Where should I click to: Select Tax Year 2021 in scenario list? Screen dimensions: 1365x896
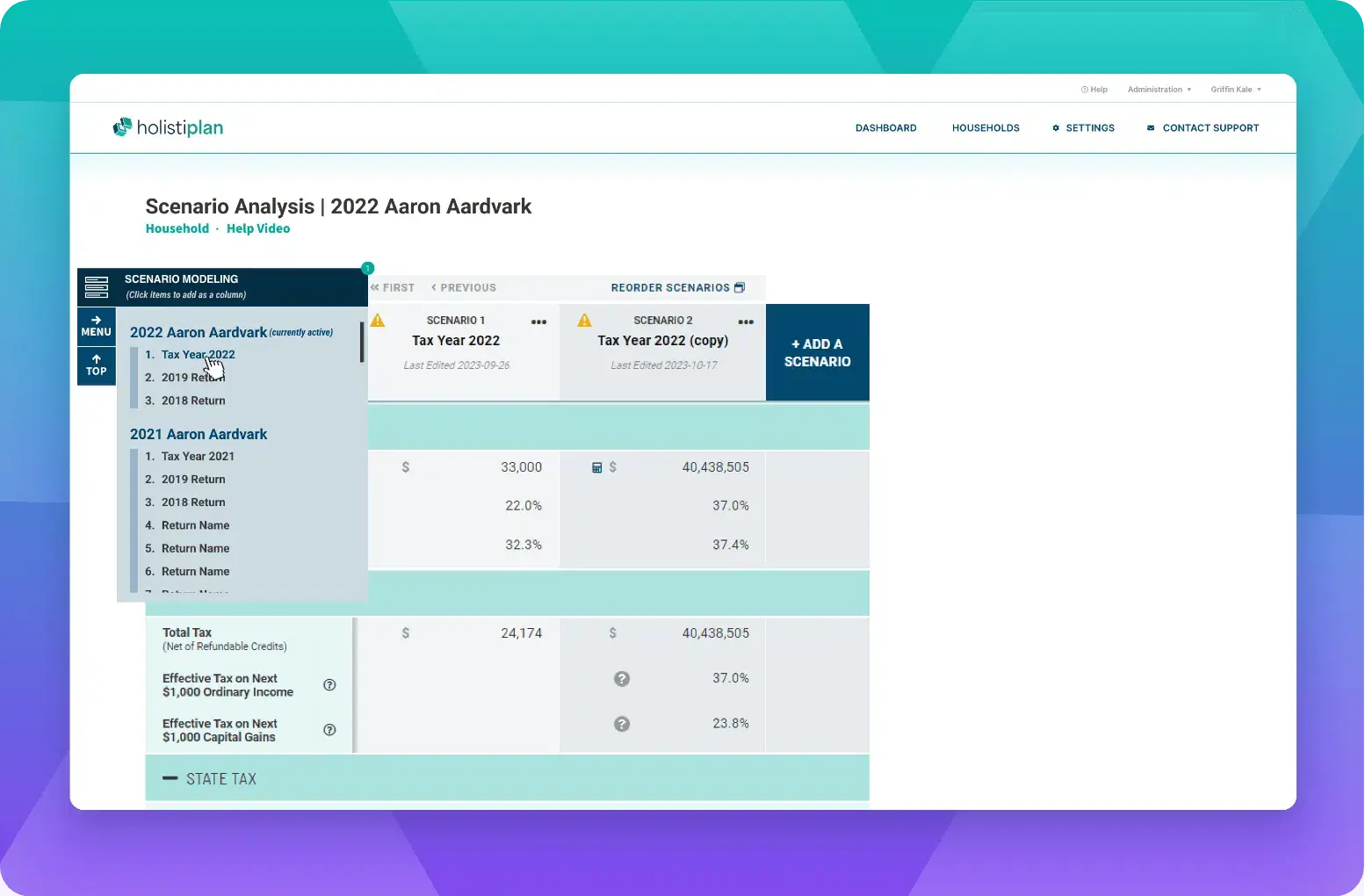tap(198, 457)
